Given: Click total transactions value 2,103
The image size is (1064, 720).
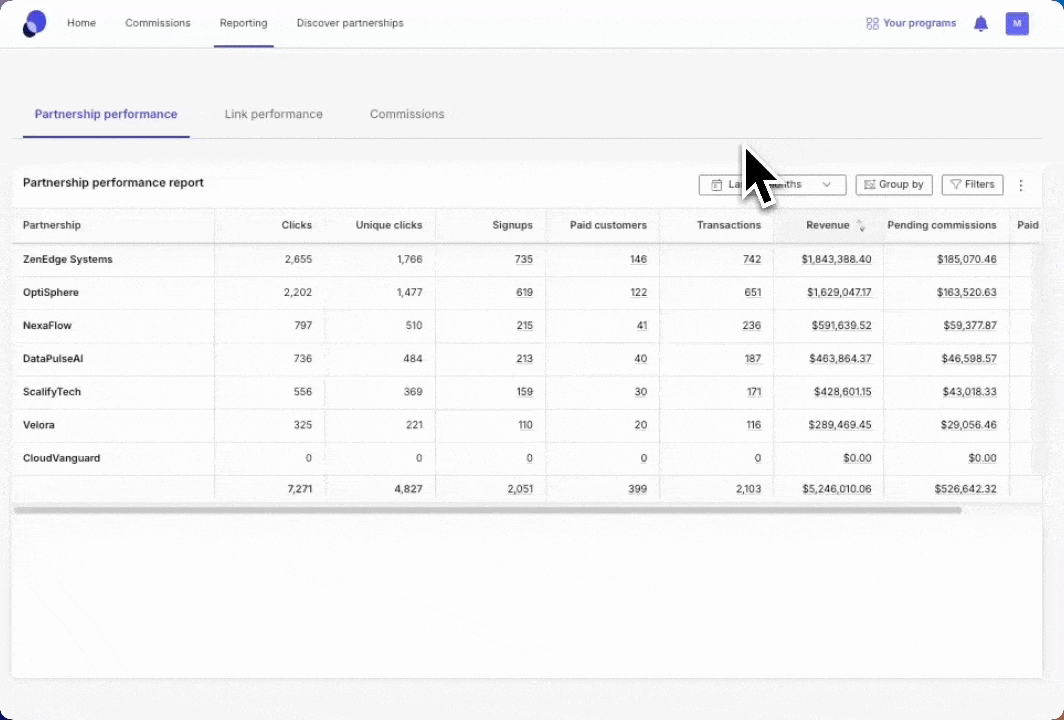Looking at the screenshot, I should (748, 489).
